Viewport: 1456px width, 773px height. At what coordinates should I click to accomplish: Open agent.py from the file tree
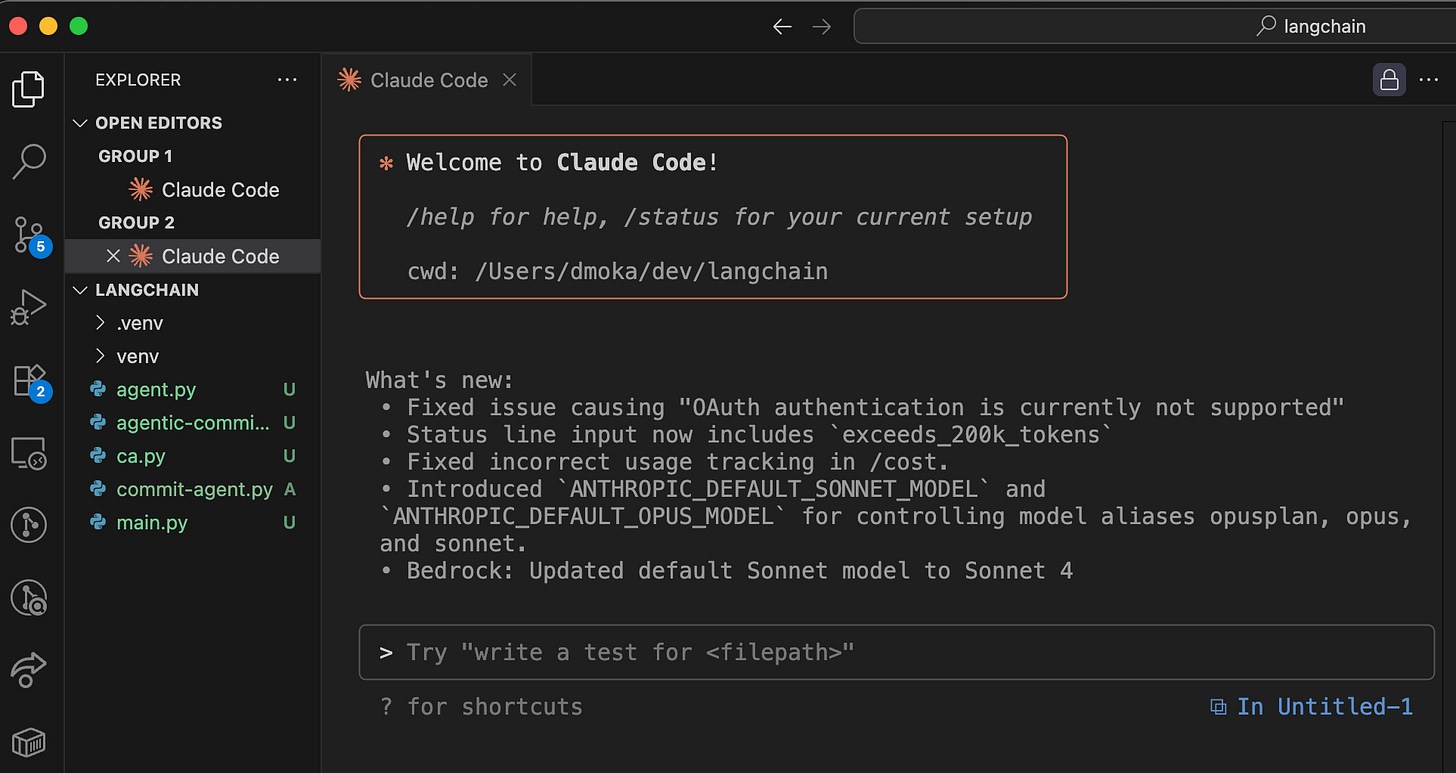156,390
